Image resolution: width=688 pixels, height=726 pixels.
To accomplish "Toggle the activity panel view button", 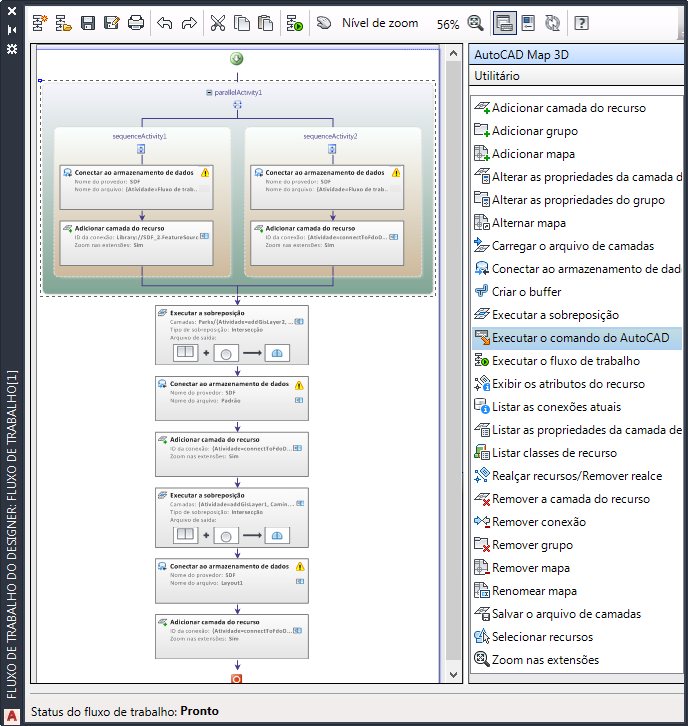I will pyautogui.click(x=505, y=23).
